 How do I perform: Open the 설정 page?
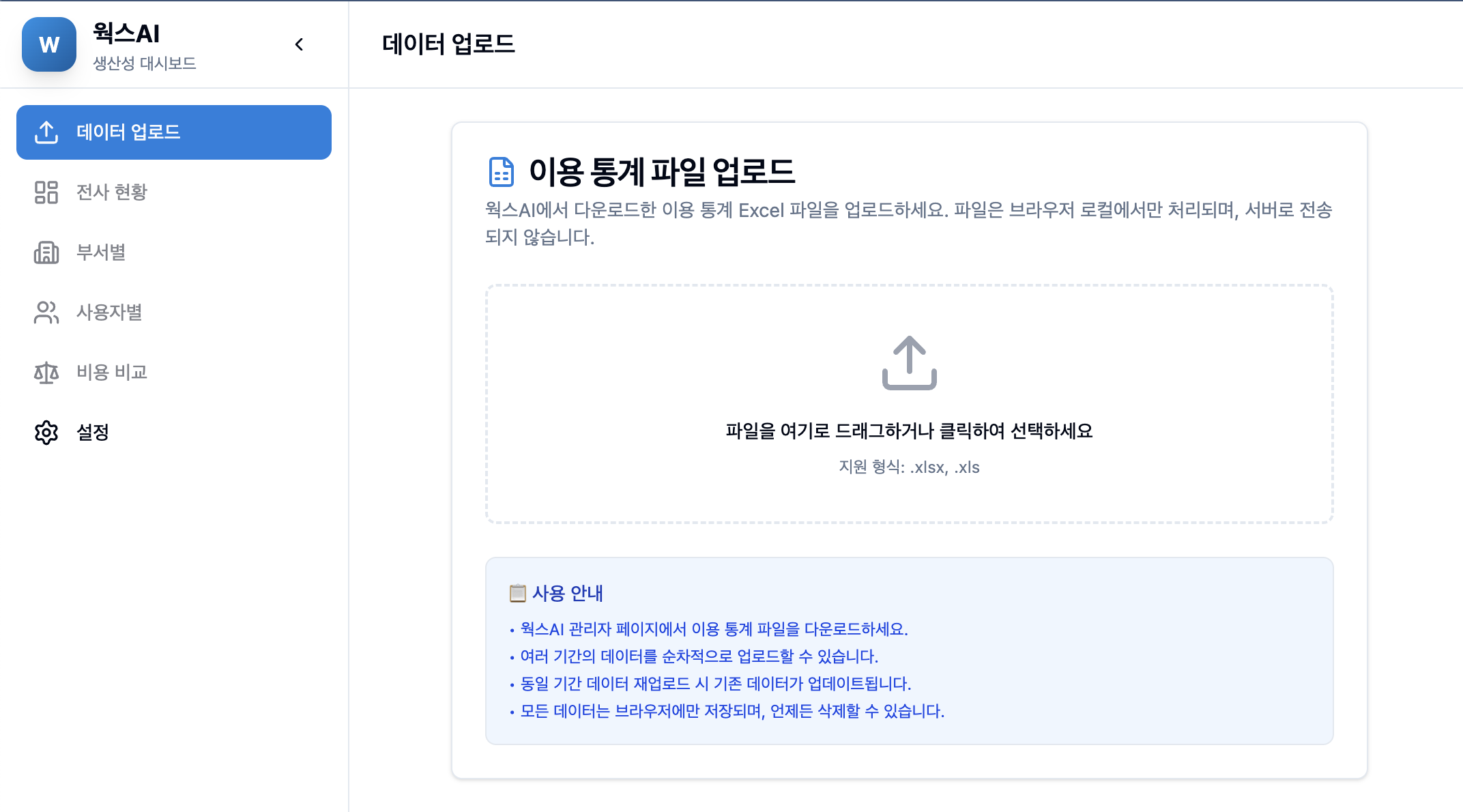(x=93, y=433)
